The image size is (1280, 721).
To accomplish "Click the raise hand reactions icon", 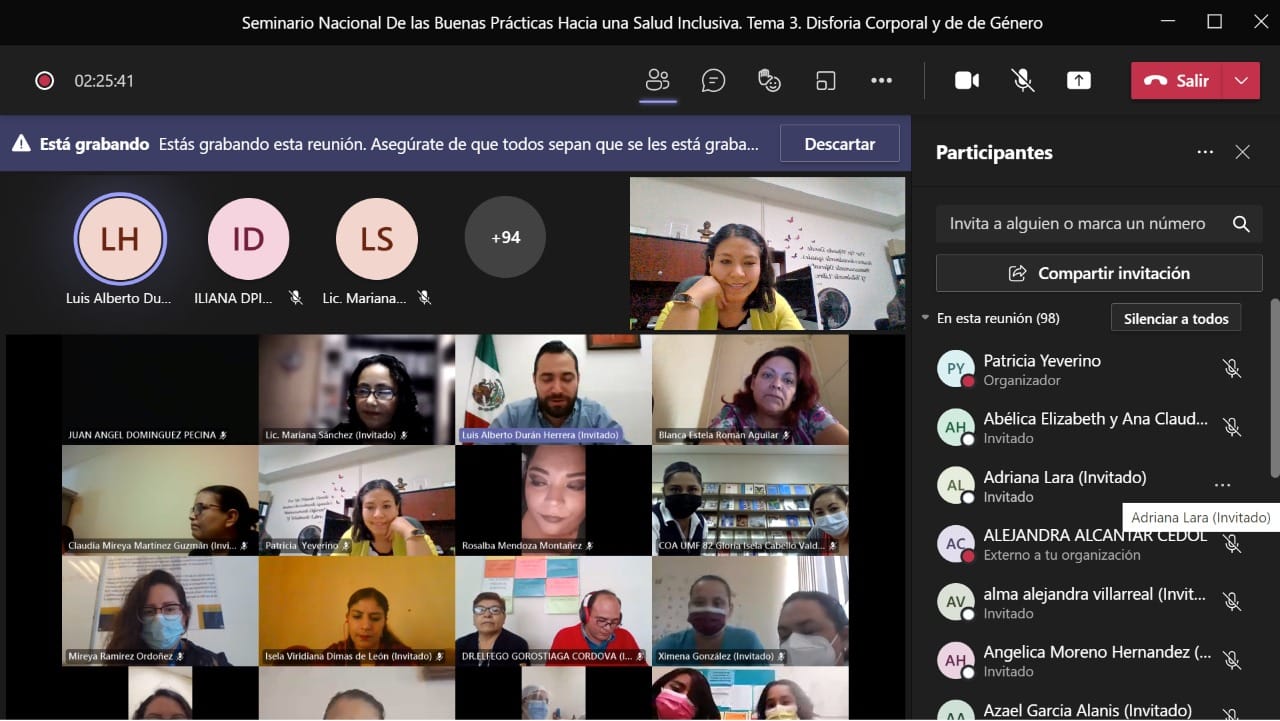I will point(769,81).
